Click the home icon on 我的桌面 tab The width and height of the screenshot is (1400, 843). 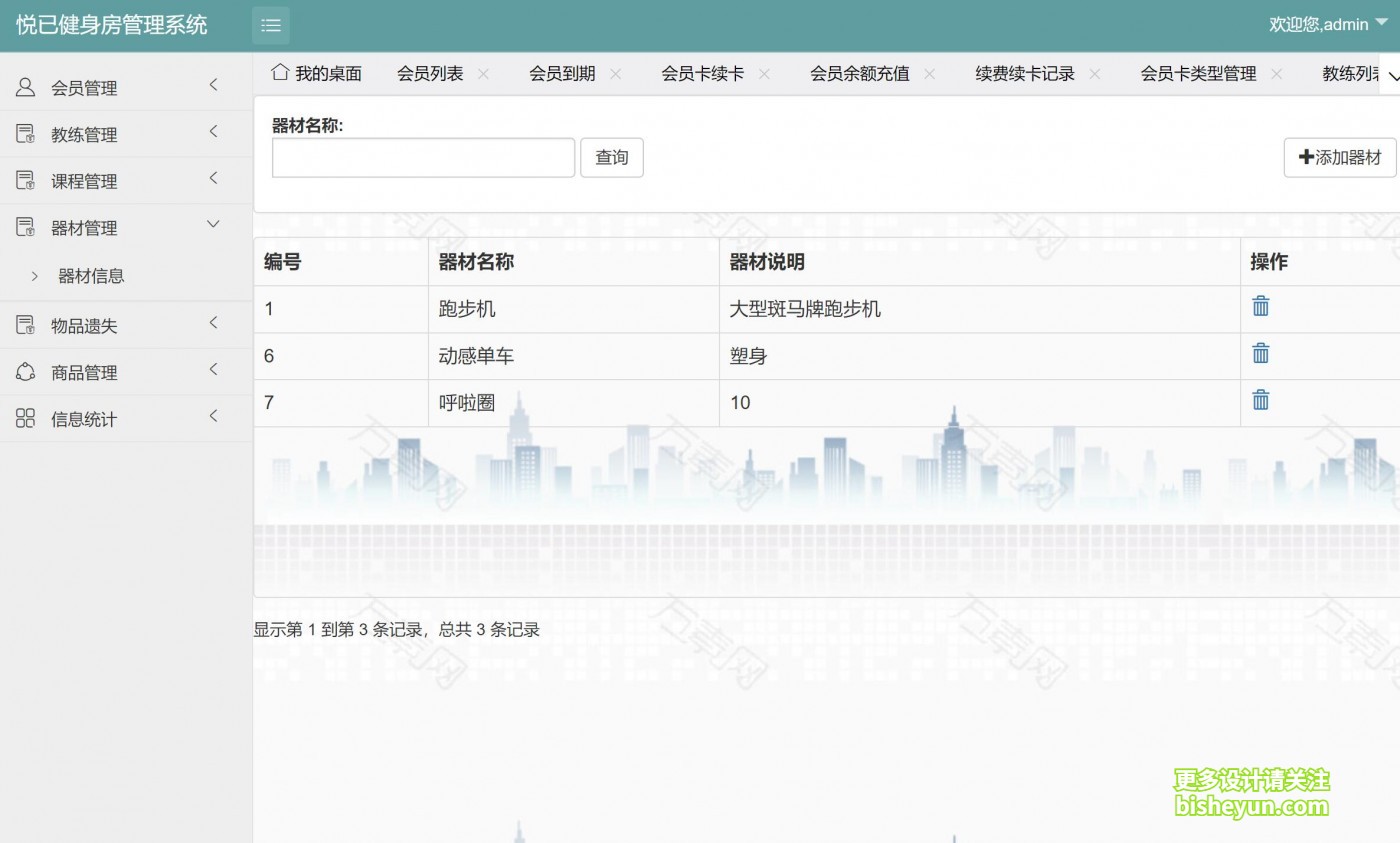[279, 71]
